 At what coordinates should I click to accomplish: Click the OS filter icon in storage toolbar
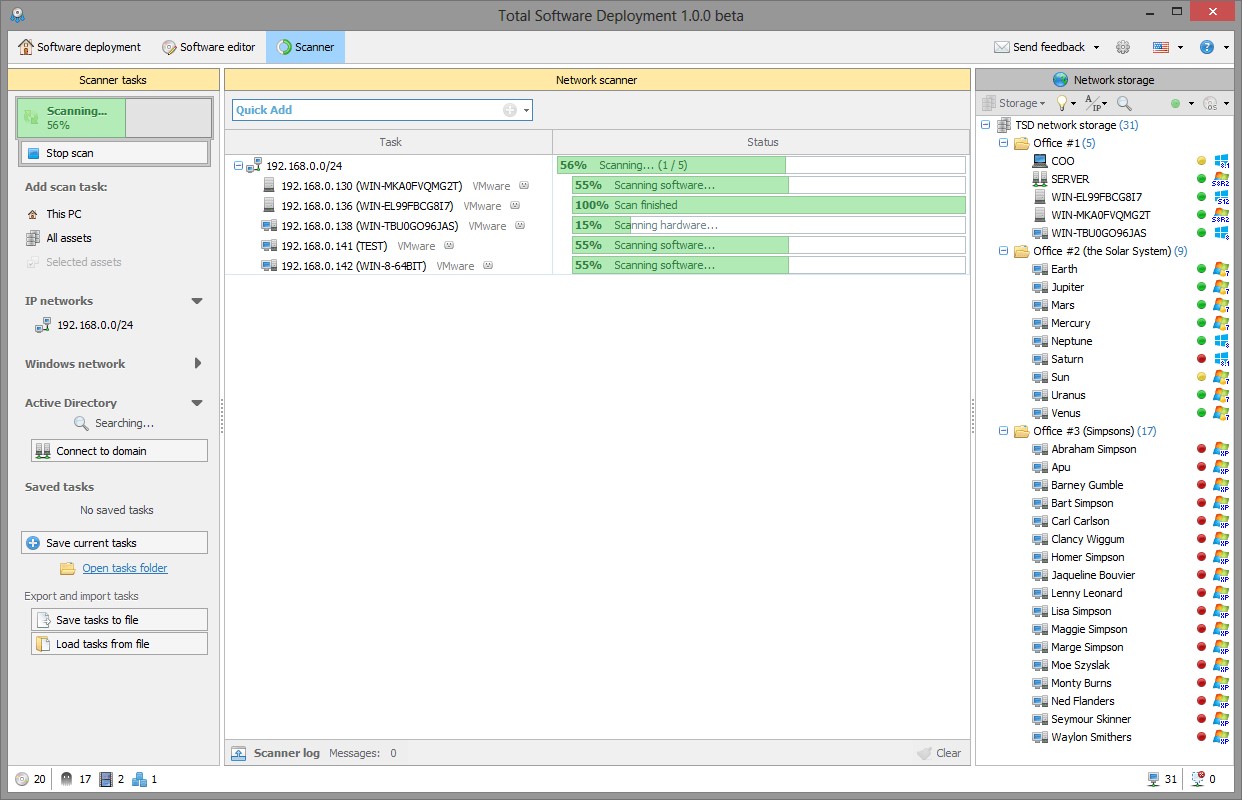(1210, 103)
